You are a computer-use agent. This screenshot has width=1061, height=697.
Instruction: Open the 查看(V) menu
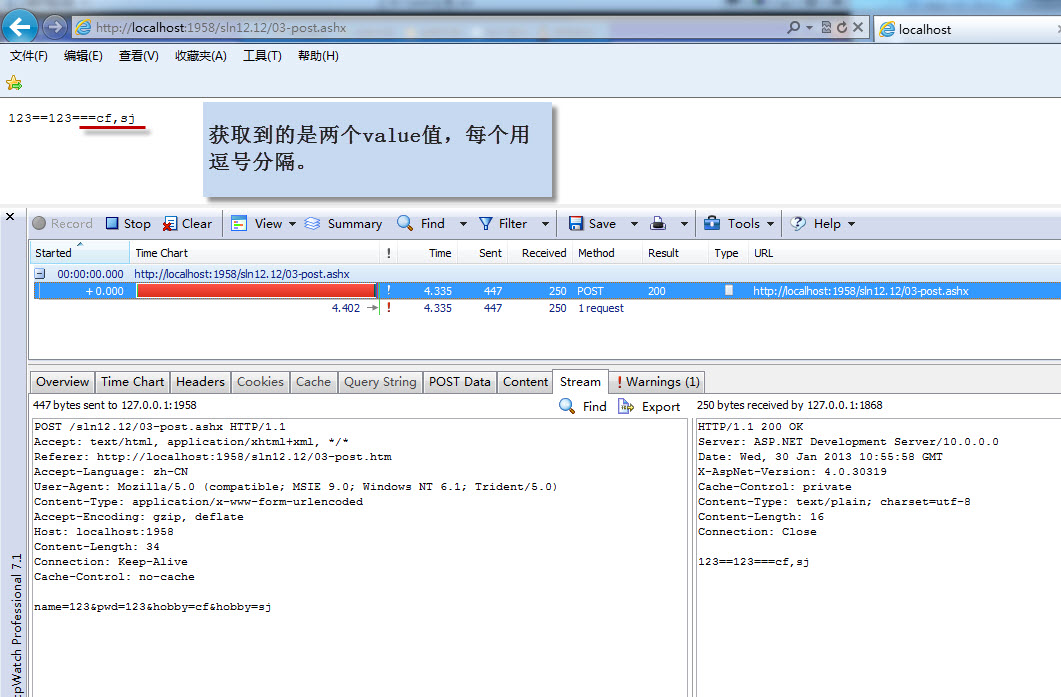(x=139, y=55)
